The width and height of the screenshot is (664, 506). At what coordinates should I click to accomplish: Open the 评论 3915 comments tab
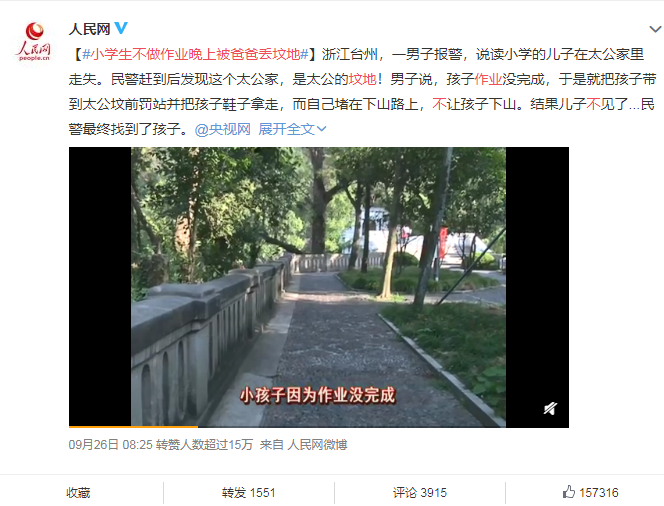tap(420, 492)
